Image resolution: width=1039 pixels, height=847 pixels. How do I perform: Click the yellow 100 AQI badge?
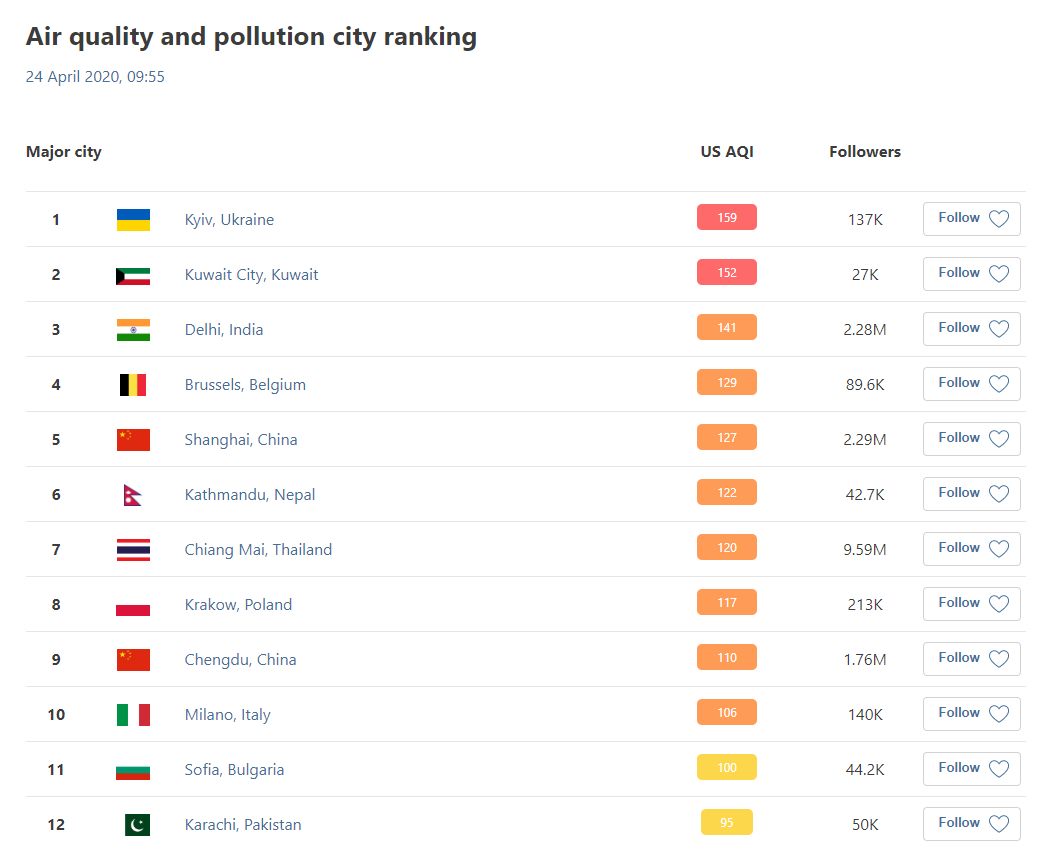[x=726, y=767]
